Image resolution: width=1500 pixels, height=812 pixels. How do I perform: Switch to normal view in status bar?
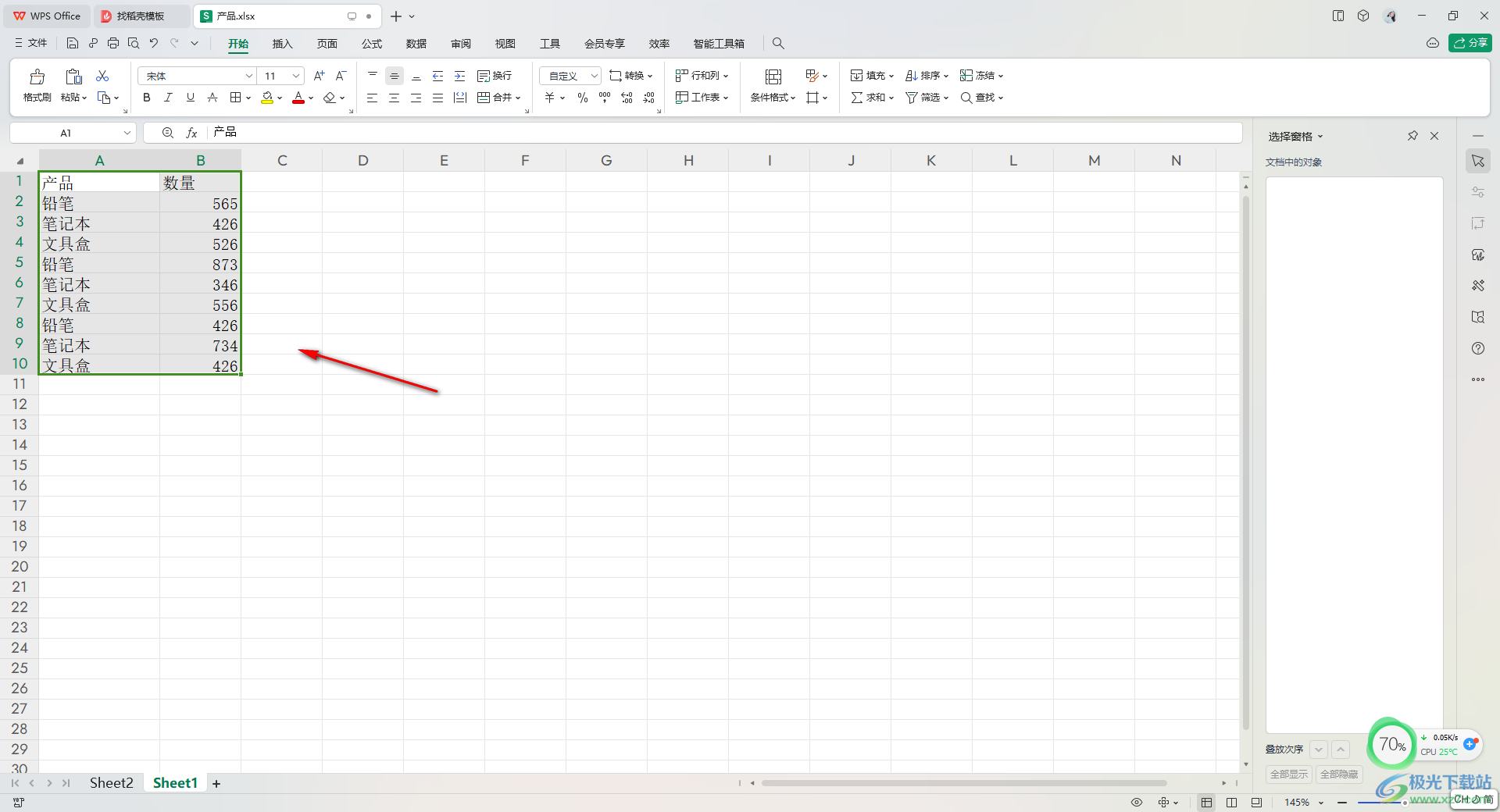pos(1207,802)
